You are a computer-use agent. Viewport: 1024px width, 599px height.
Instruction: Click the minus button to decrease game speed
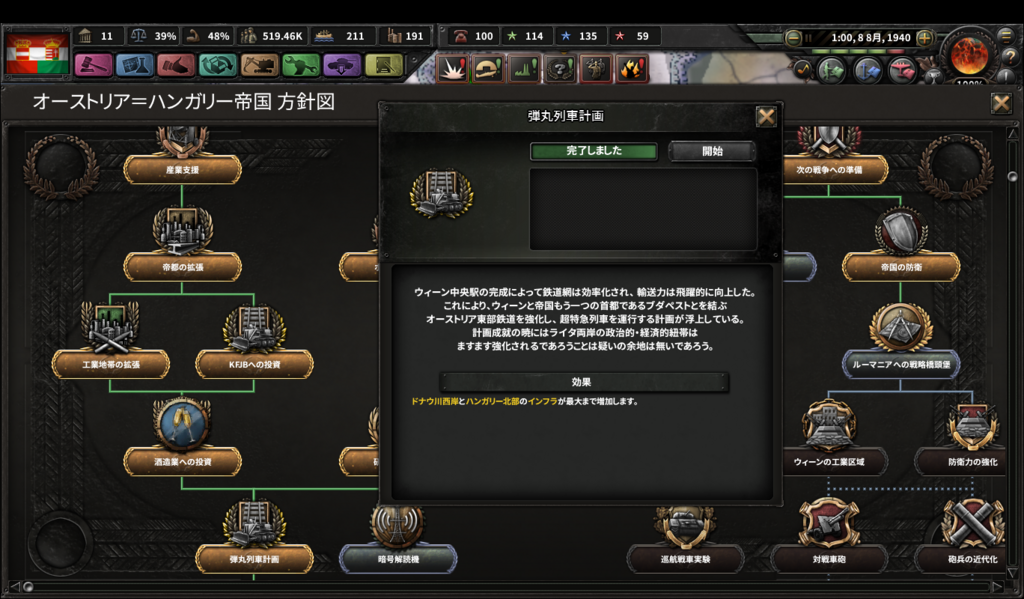[793, 38]
